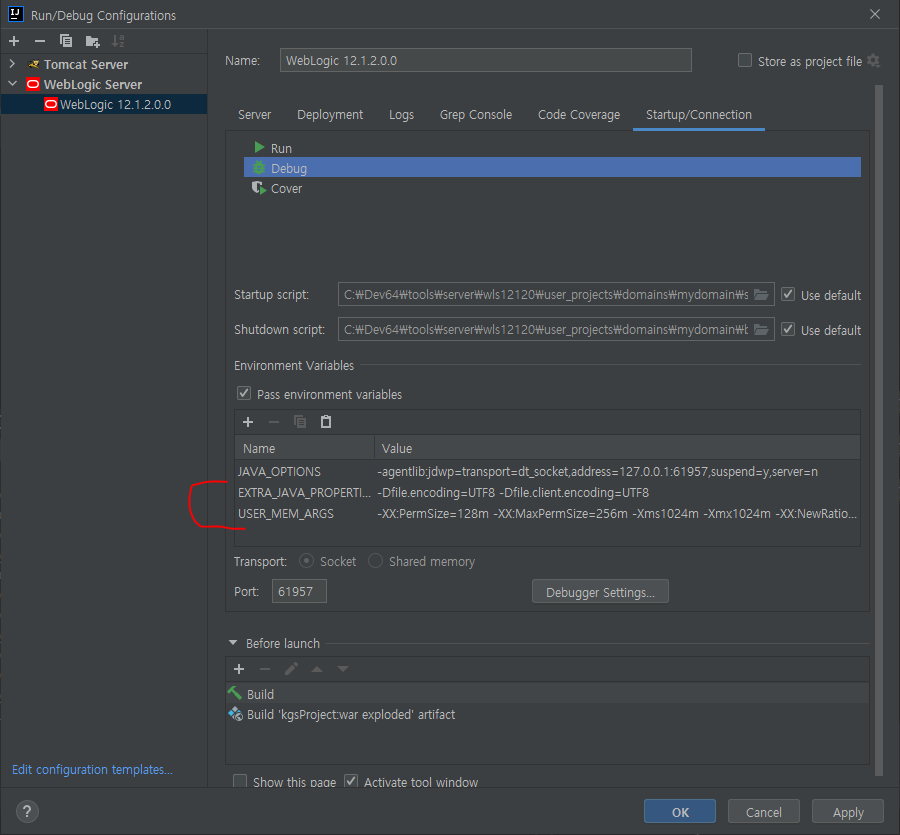Screen dimensions: 900x835
Task: Click the Value column header
Action: (x=618, y=448)
